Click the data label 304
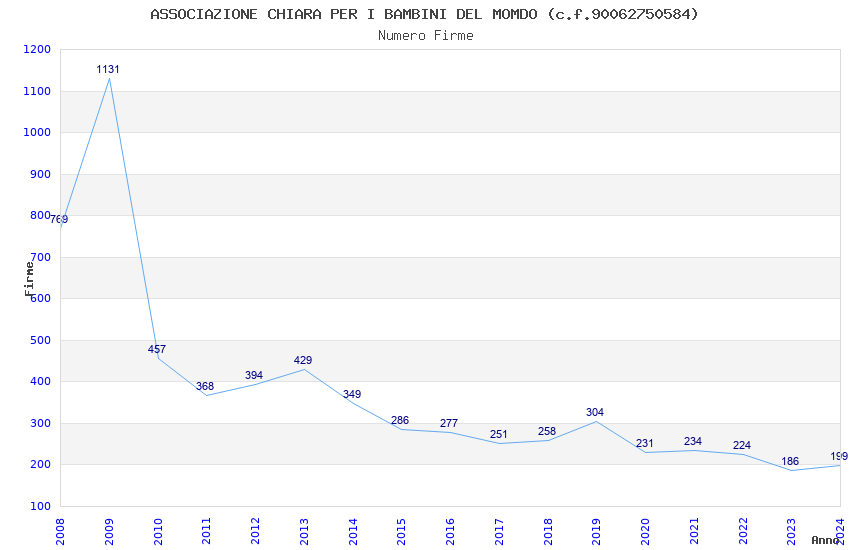850x550 pixels. 595,412
